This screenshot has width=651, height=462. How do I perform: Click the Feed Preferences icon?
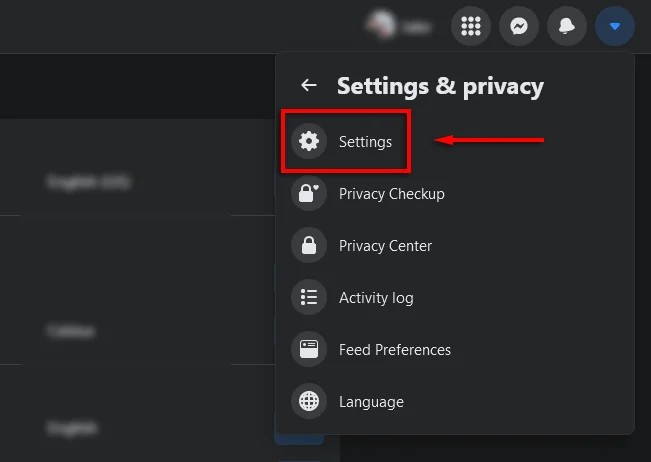point(309,350)
